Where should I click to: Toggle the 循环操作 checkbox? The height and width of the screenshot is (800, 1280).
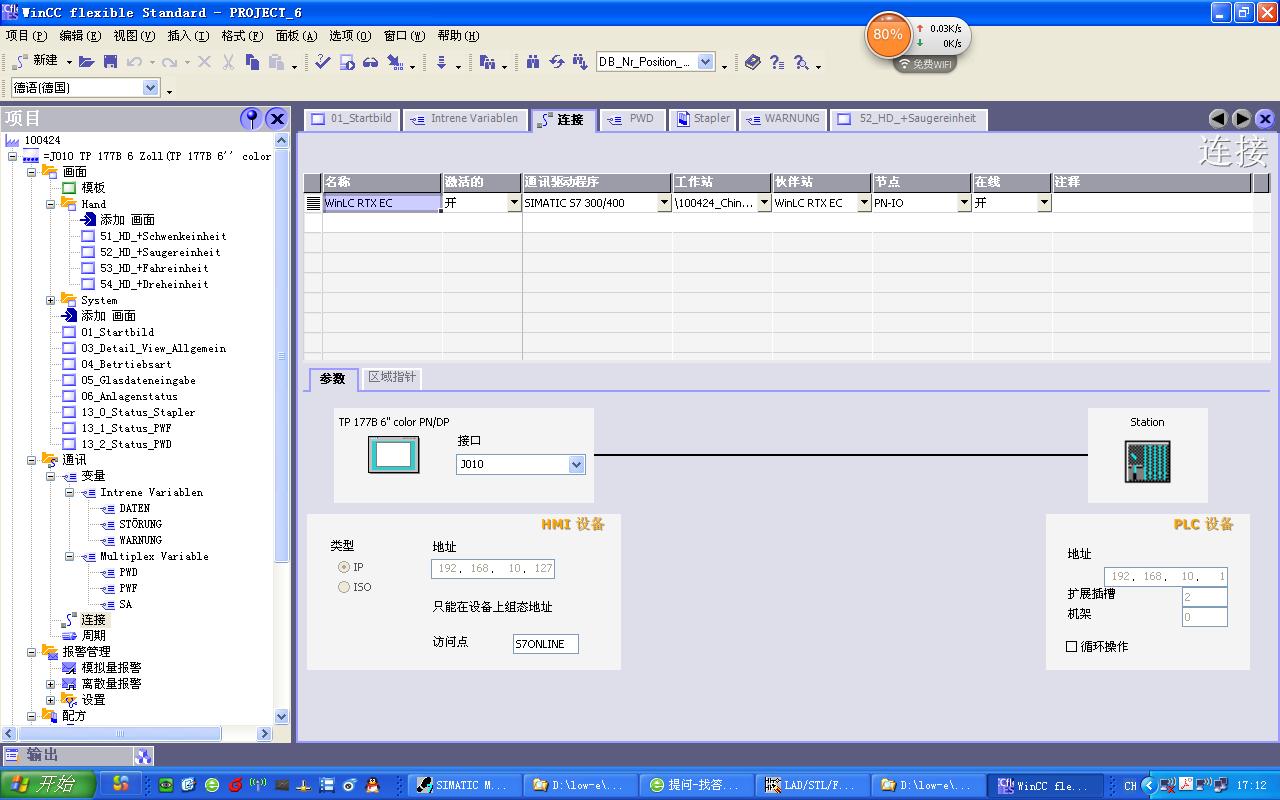[x=1072, y=646]
